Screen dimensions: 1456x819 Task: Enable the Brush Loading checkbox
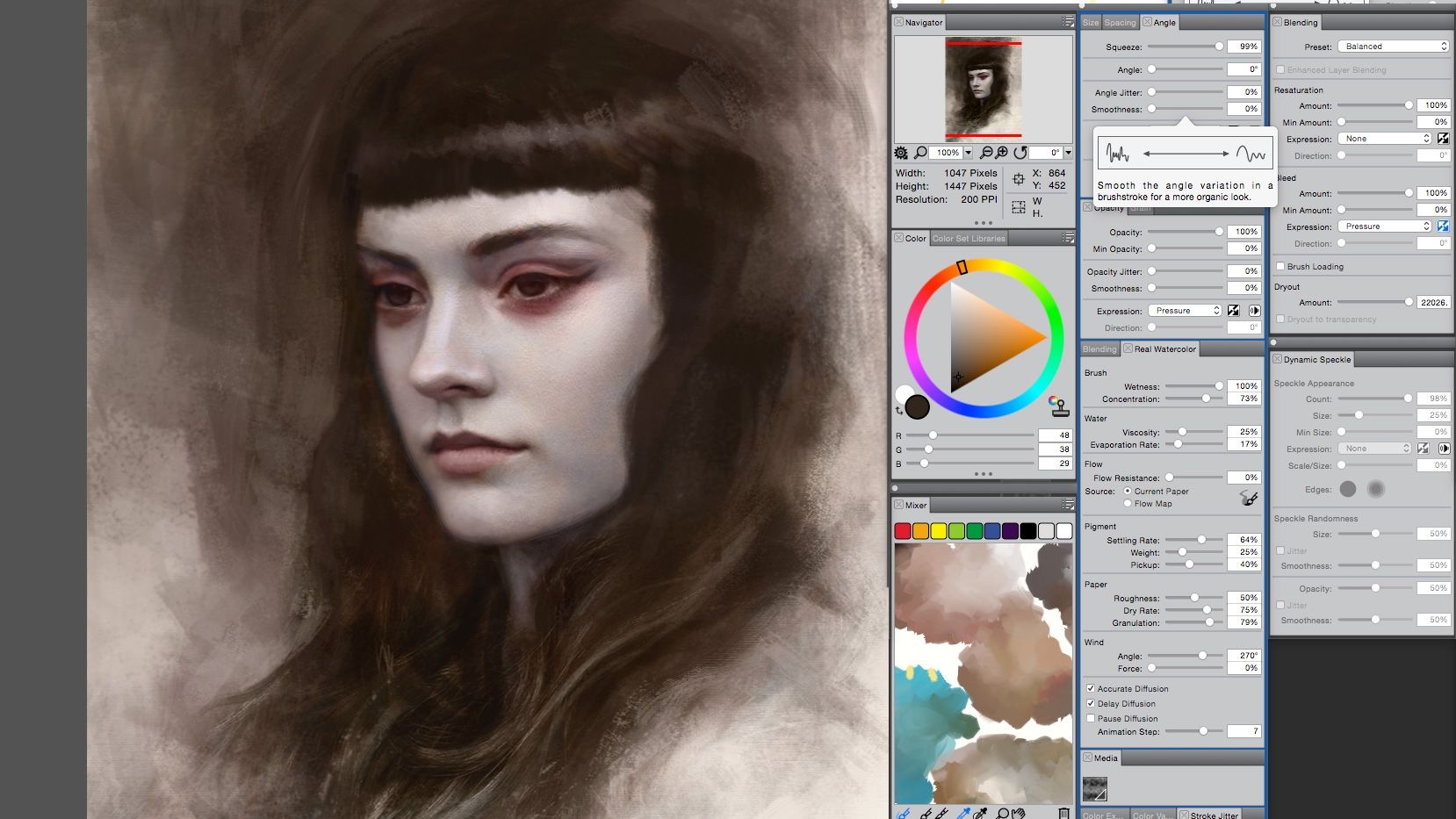[1280, 266]
